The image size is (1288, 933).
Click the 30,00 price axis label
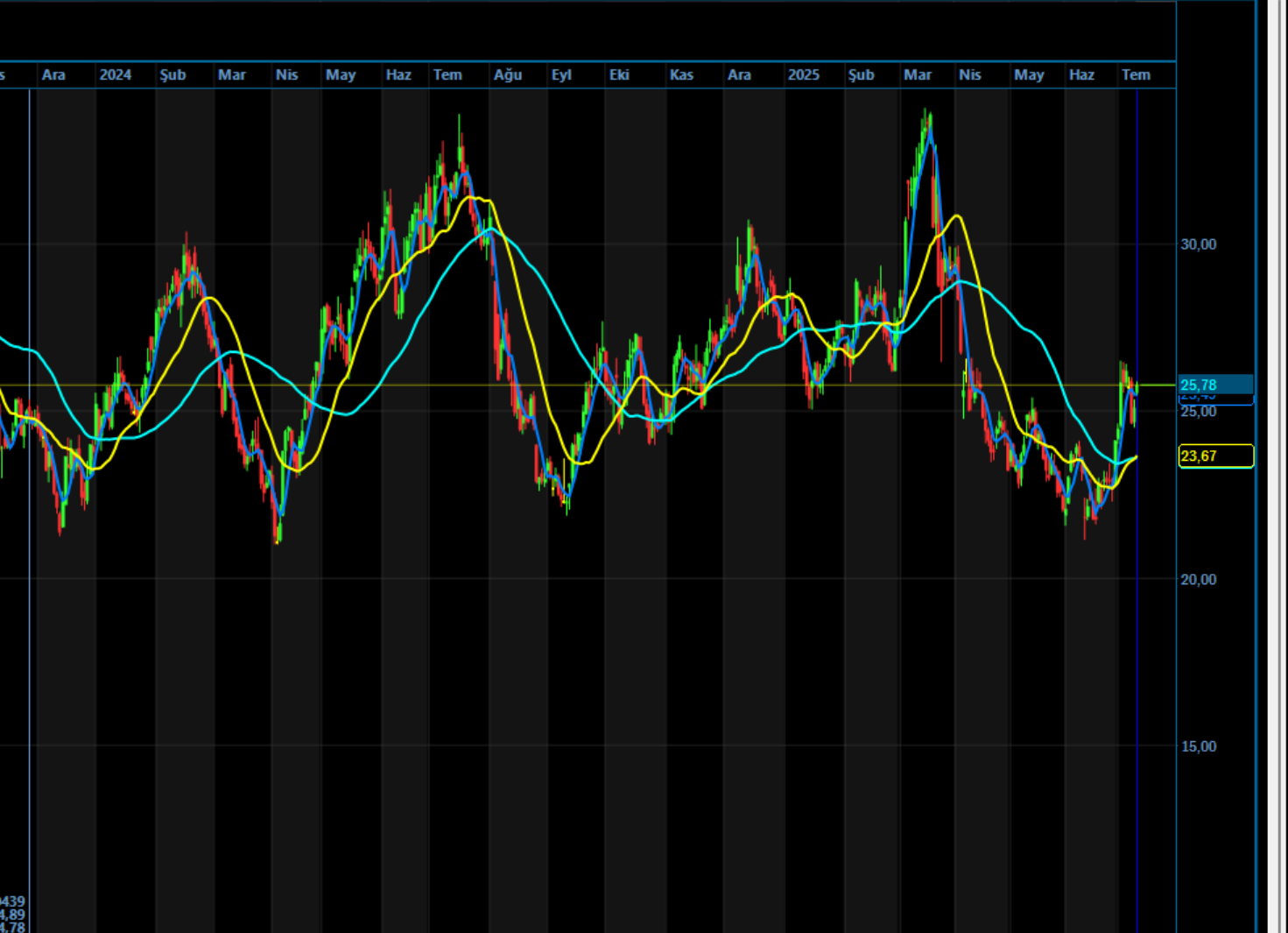[x=1198, y=244]
